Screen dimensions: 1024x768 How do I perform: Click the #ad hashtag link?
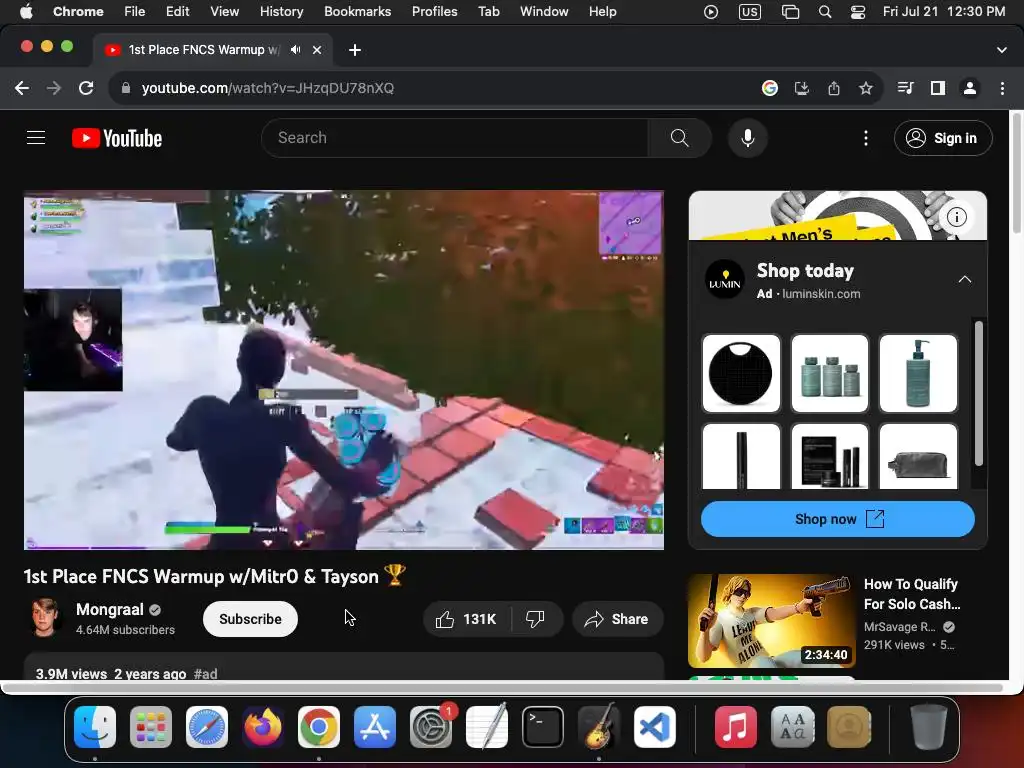pyautogui.click(x=206, y=673)
